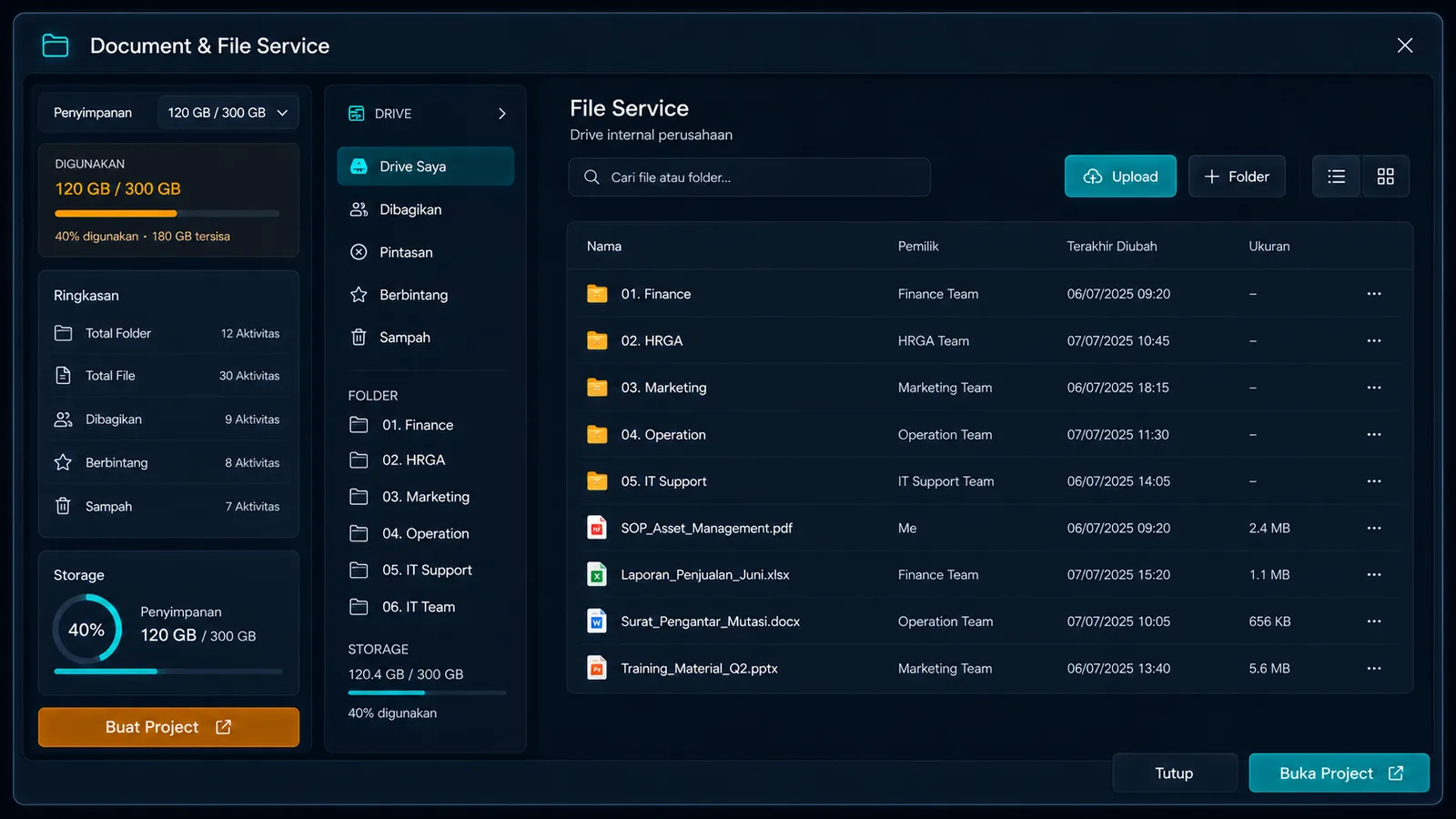
Task: Open more options for Laporan_Penjualan_Juni.xlsx
Action: (1374, 575)
